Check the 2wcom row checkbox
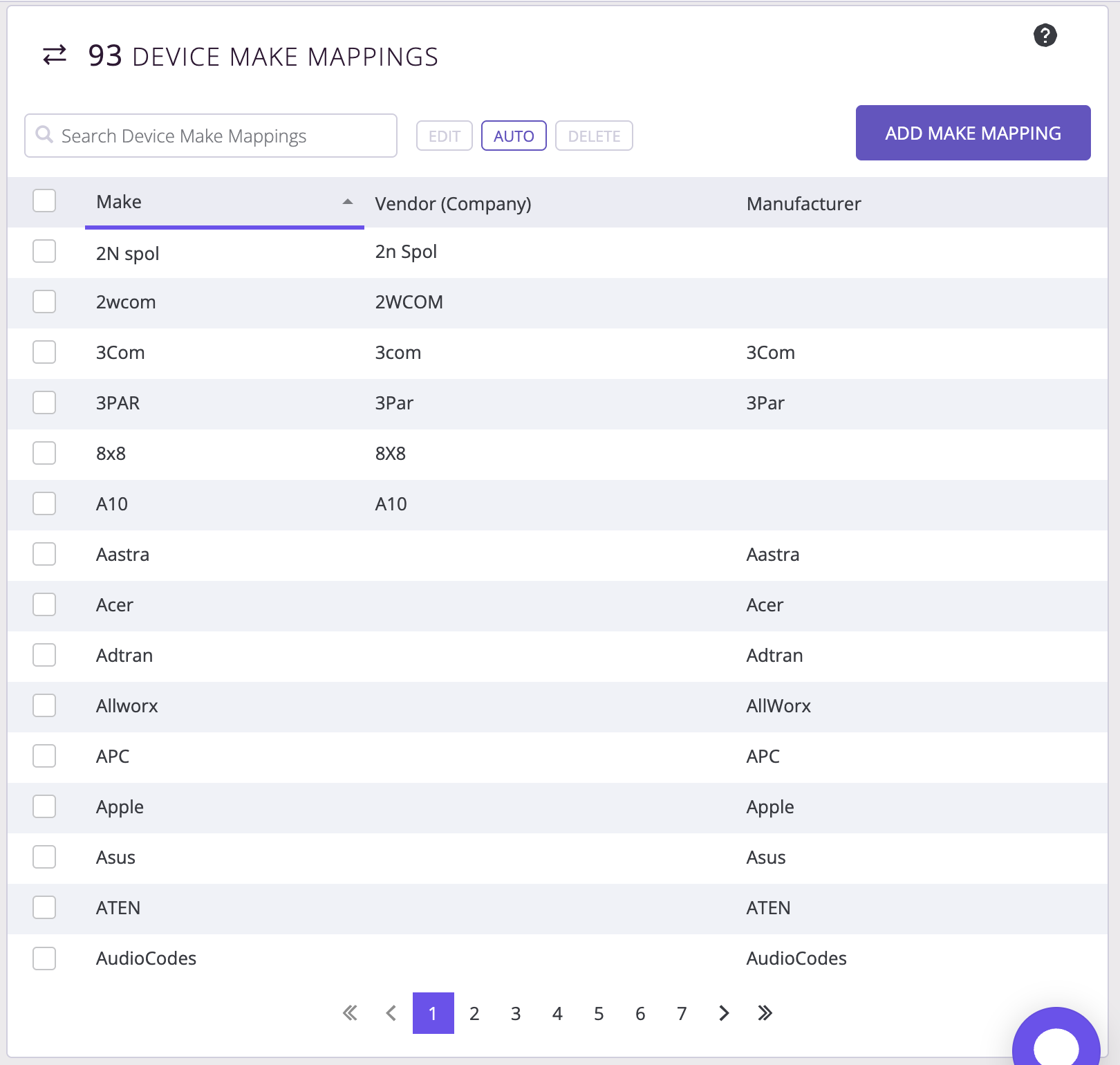 tap(44, 302)
